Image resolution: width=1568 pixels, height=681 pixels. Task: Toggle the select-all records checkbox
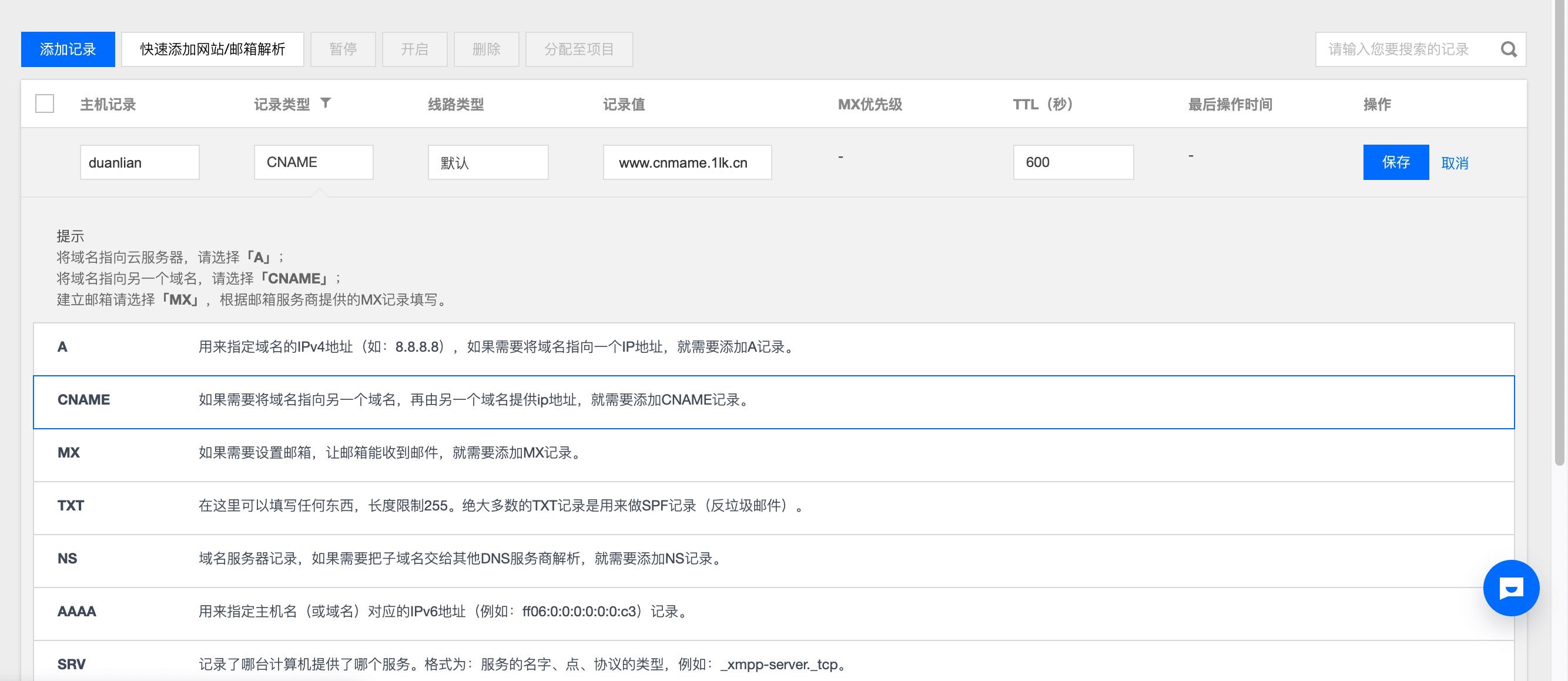[45, 104]
